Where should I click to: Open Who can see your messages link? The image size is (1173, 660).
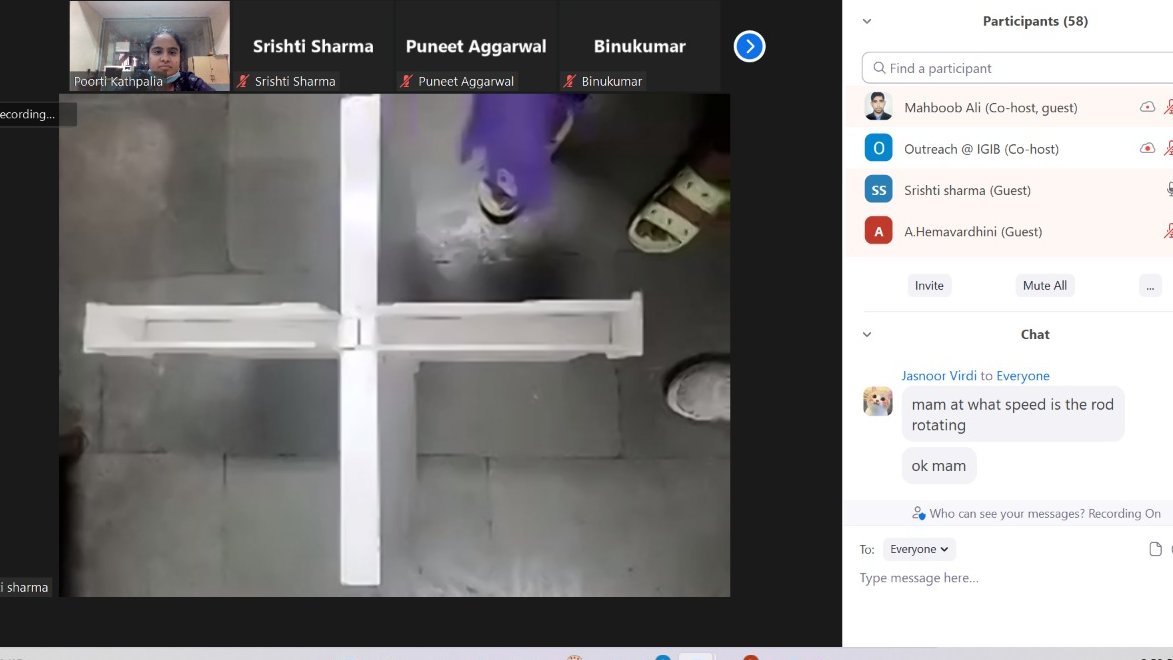point(1036,513)
